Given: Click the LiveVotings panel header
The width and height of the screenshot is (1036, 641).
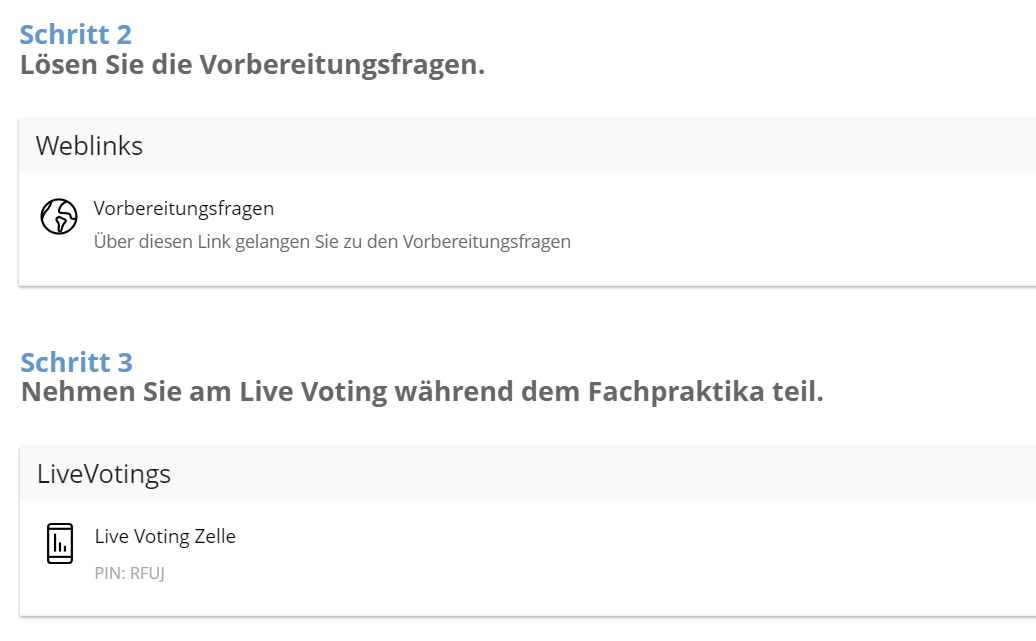Looking at the screenshot, I should pos(104,474).
